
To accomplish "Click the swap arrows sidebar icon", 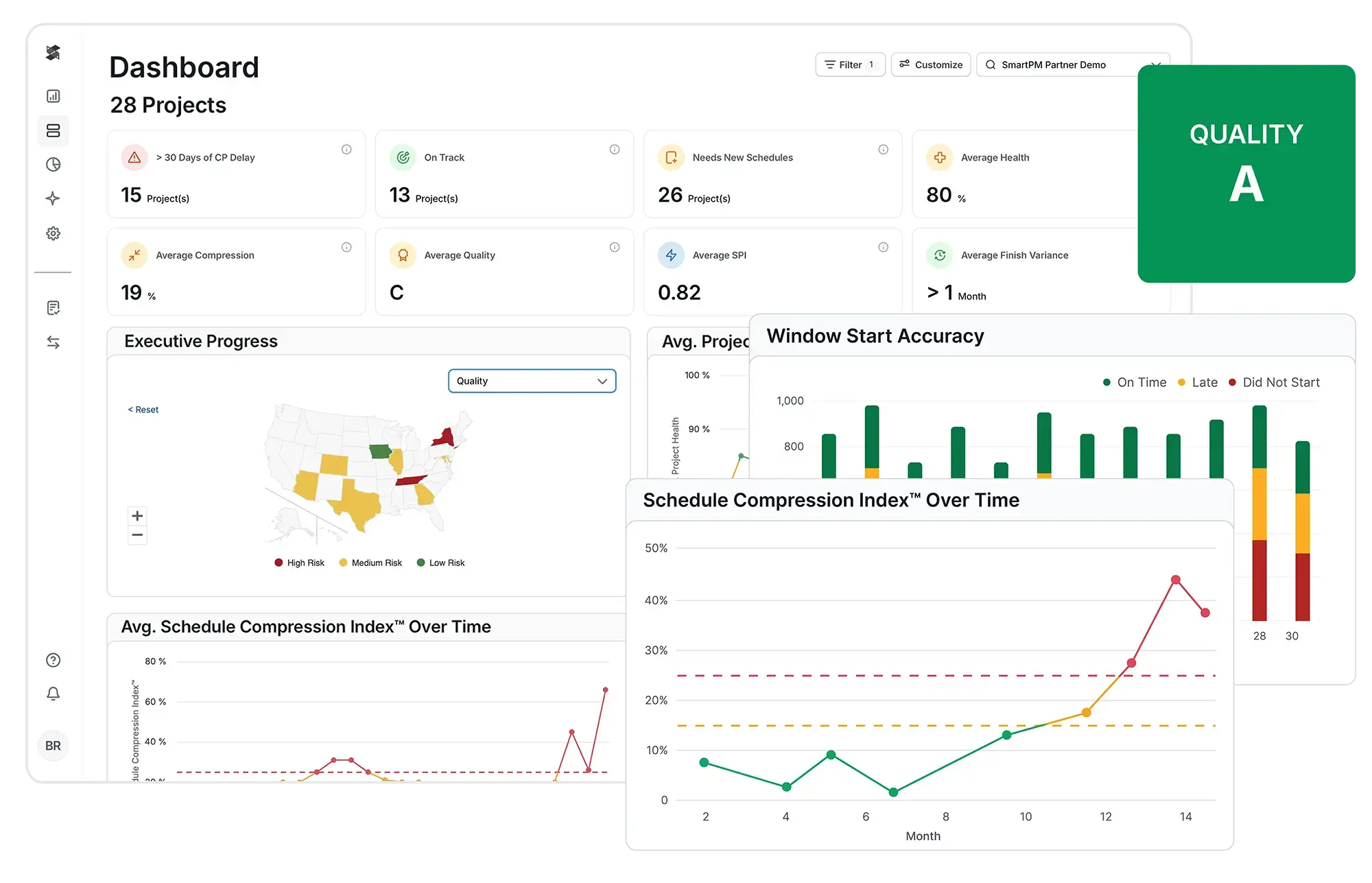I will coord(53,342).
